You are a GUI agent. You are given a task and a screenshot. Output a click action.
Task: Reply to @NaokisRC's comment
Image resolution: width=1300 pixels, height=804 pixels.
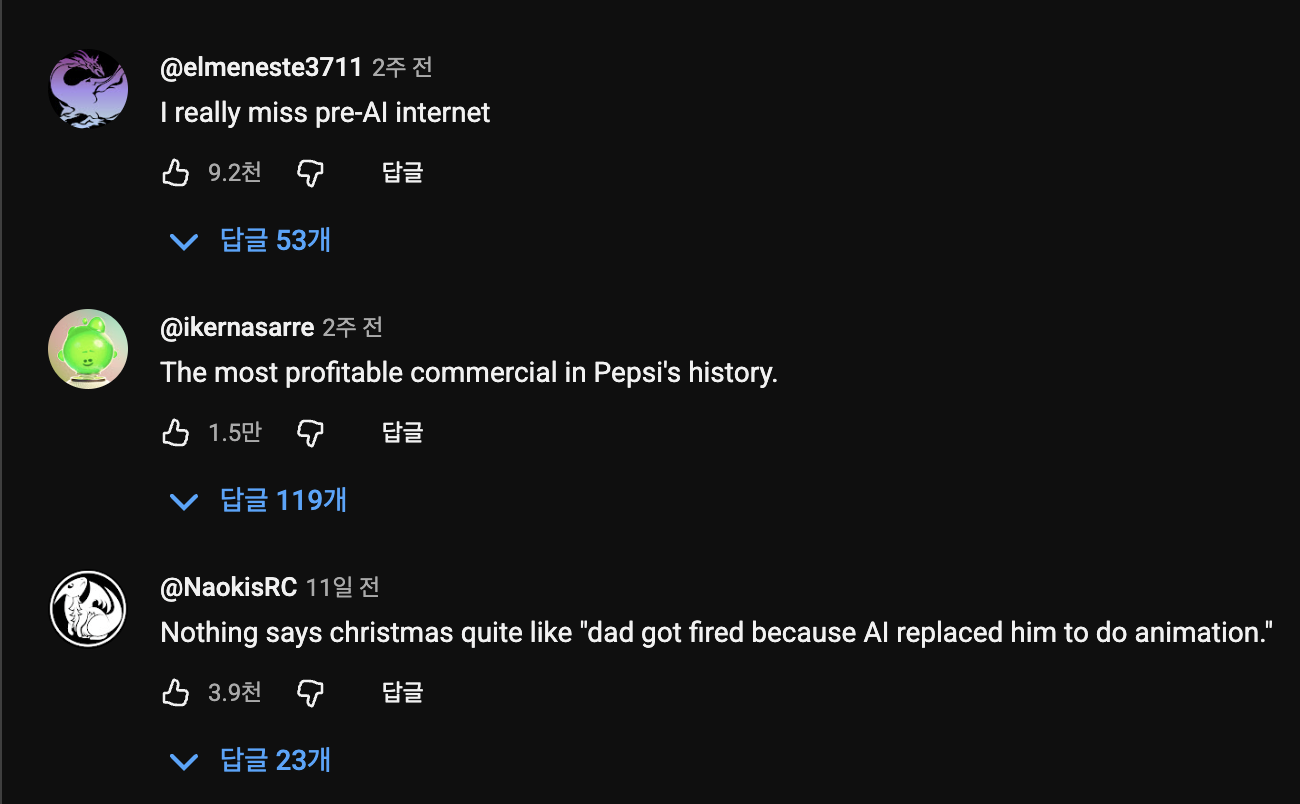pyautogui.click(x=403, y=692)
